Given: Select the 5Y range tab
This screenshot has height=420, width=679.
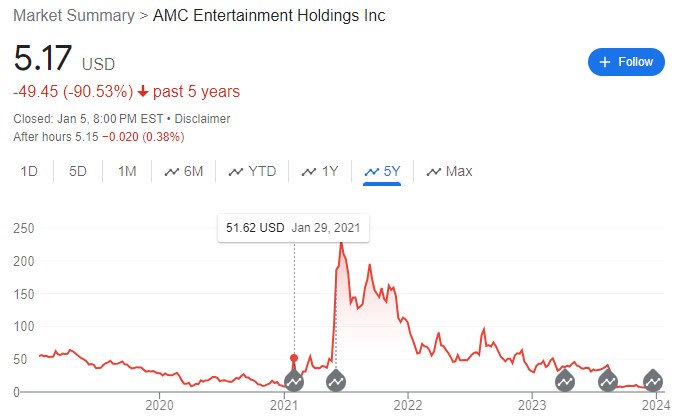Looking at the screenshot, I should [x=382, y=171].
